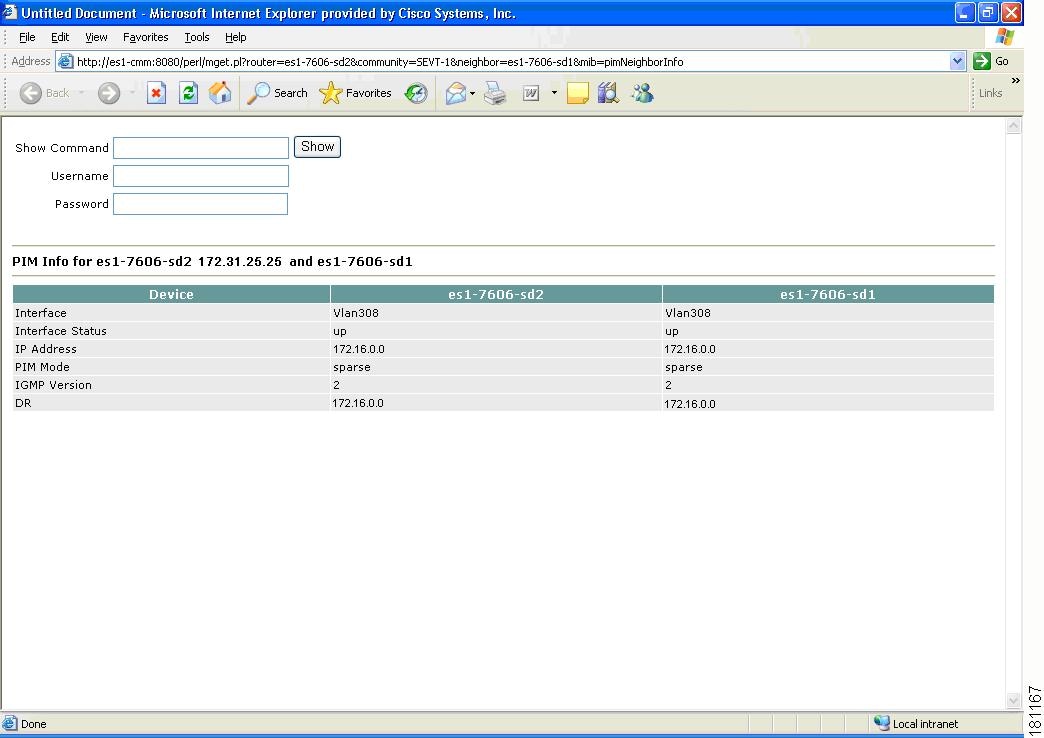Expand the Links toolbar chevron
Image resolution: width=1044 pixels, height=738 pixels.
coord(1018,83)
